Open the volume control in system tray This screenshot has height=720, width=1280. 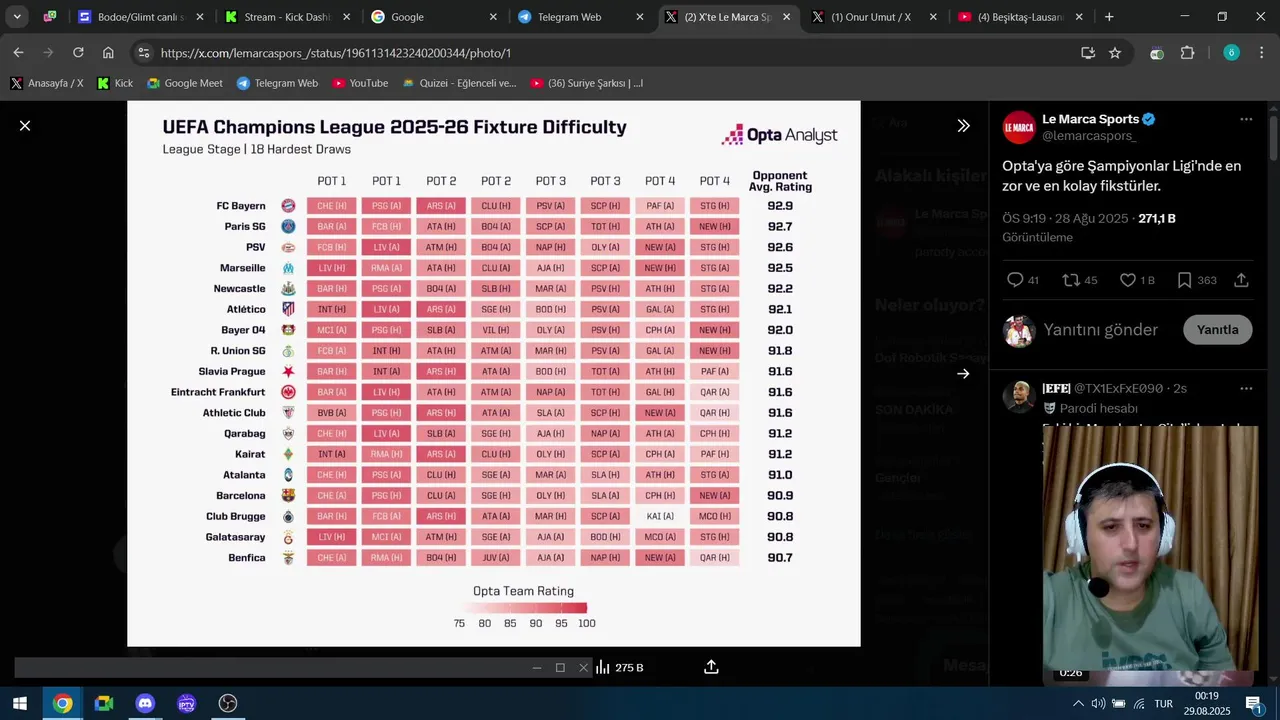tap(1098, 703)
